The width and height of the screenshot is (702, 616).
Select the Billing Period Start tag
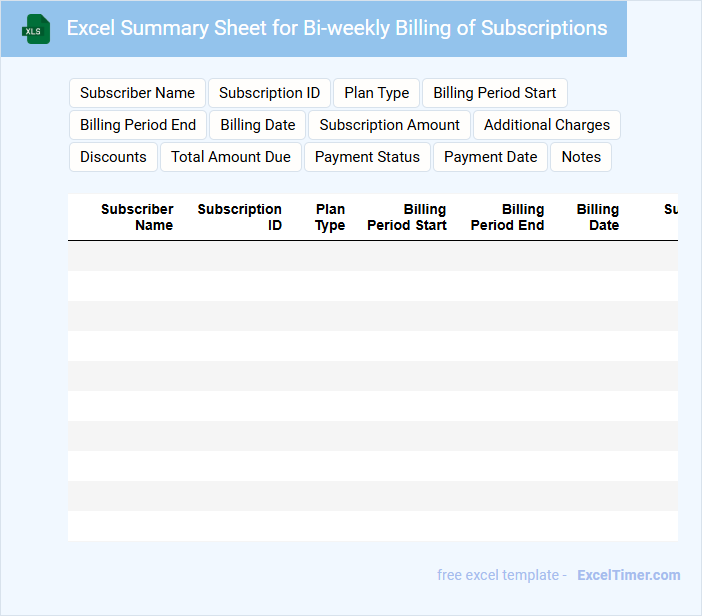click(x=494, y=93)
